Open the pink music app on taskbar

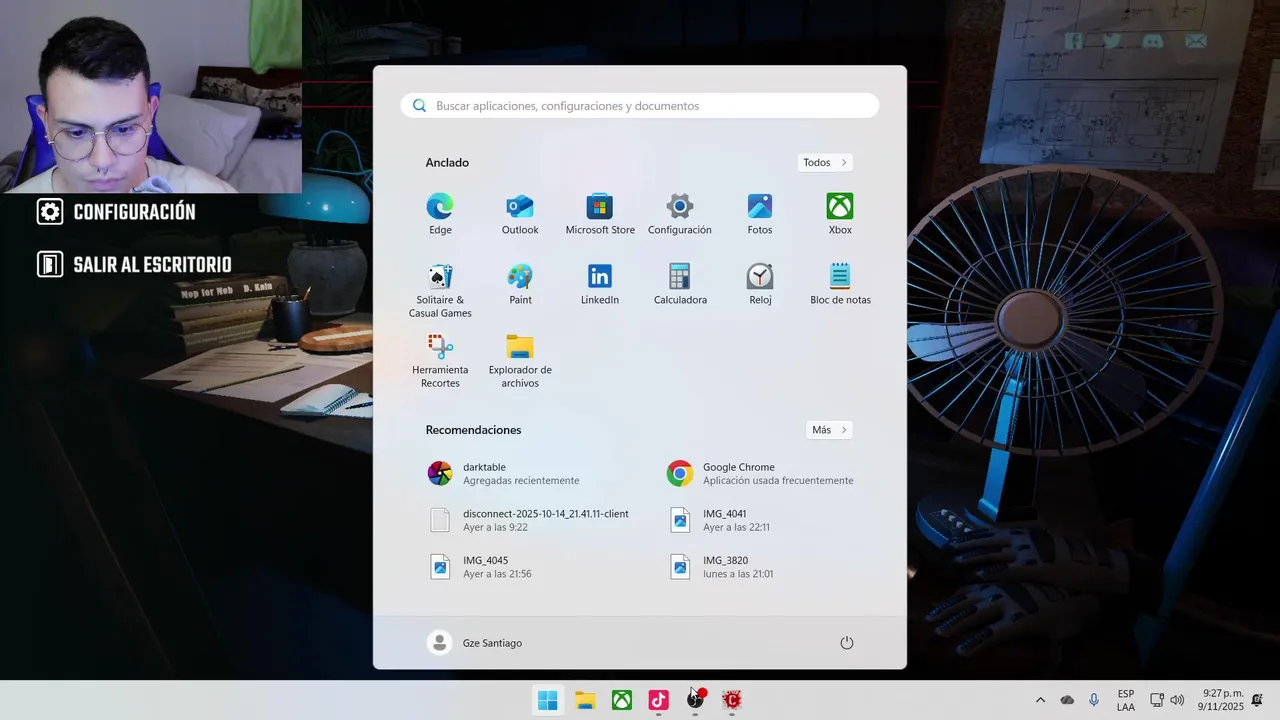658,700
